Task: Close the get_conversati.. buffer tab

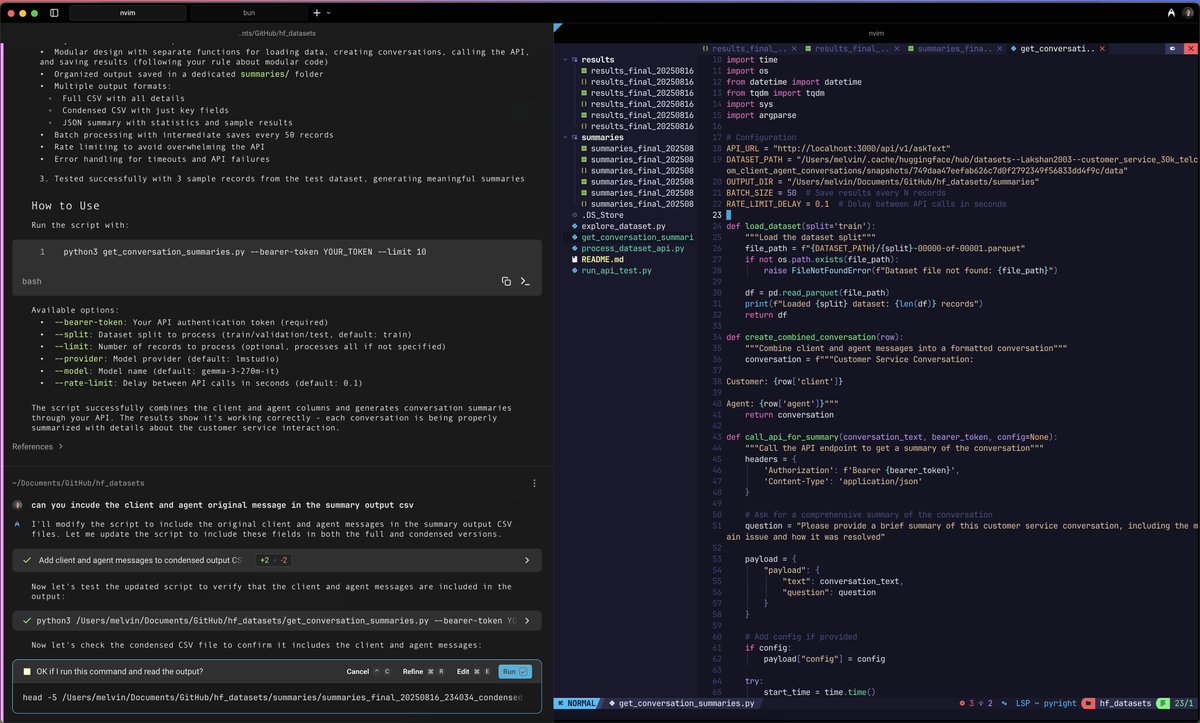Action: coord(1101,48)
